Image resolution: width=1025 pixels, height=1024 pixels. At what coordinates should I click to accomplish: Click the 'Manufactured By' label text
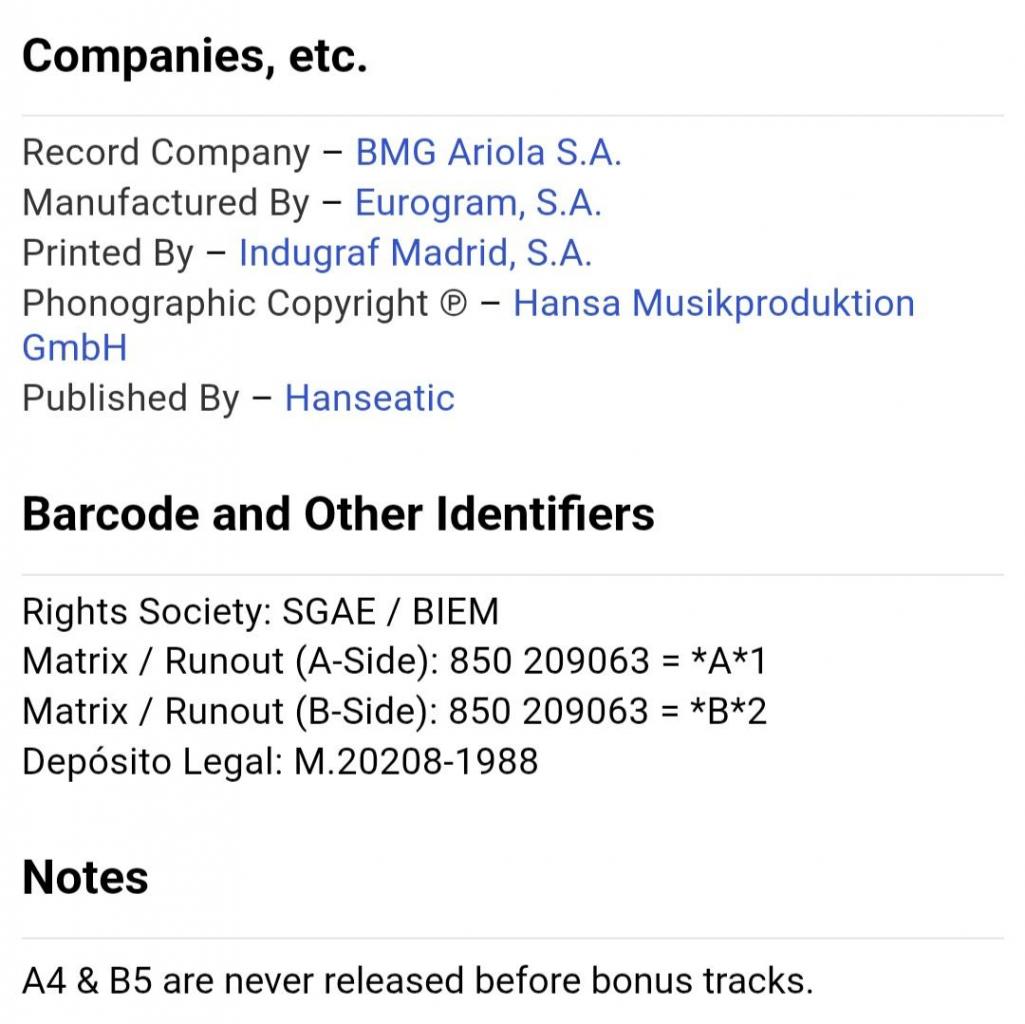[166, 203]
